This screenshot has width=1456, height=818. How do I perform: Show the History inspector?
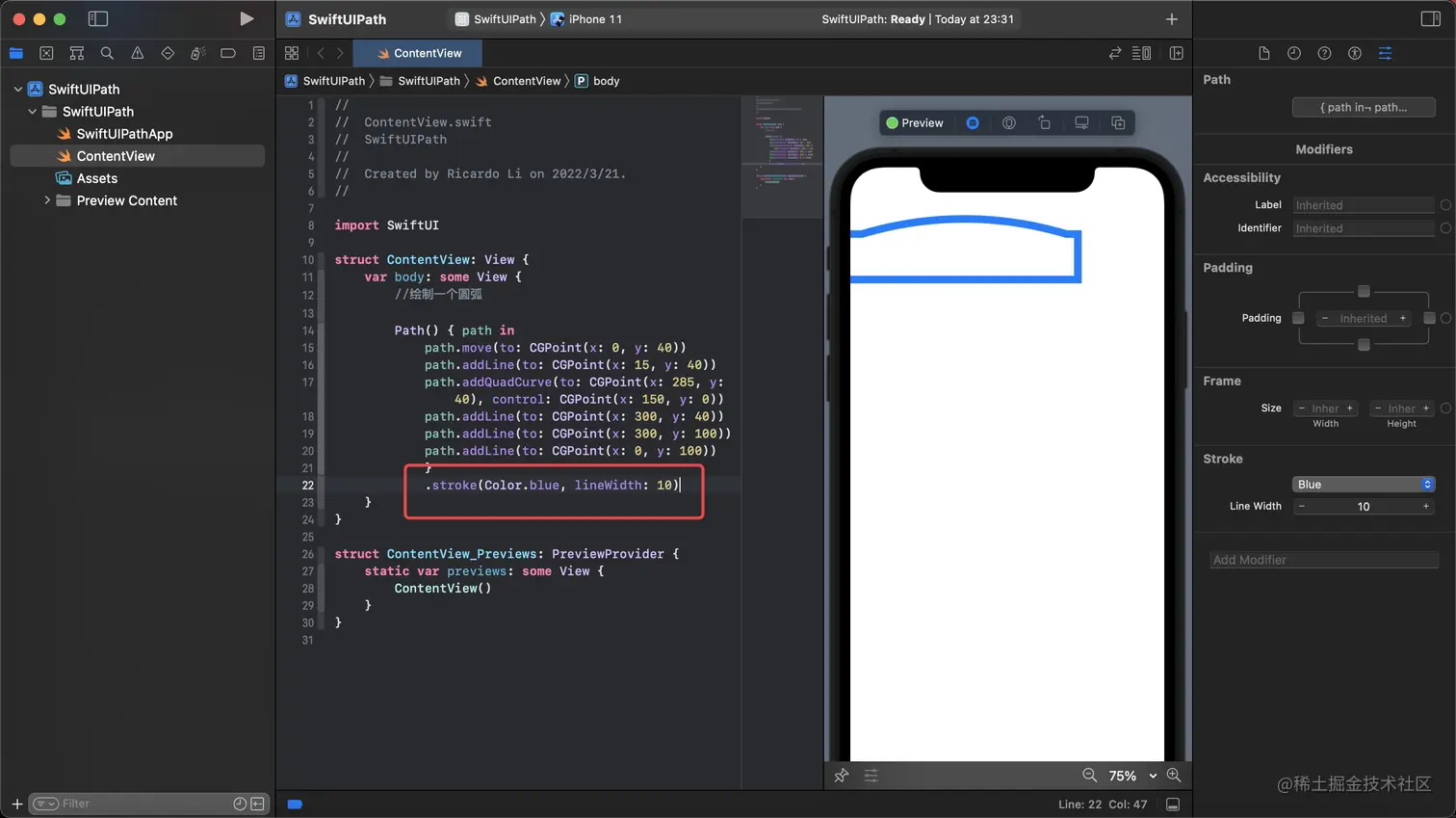[x=1294, y=53]
